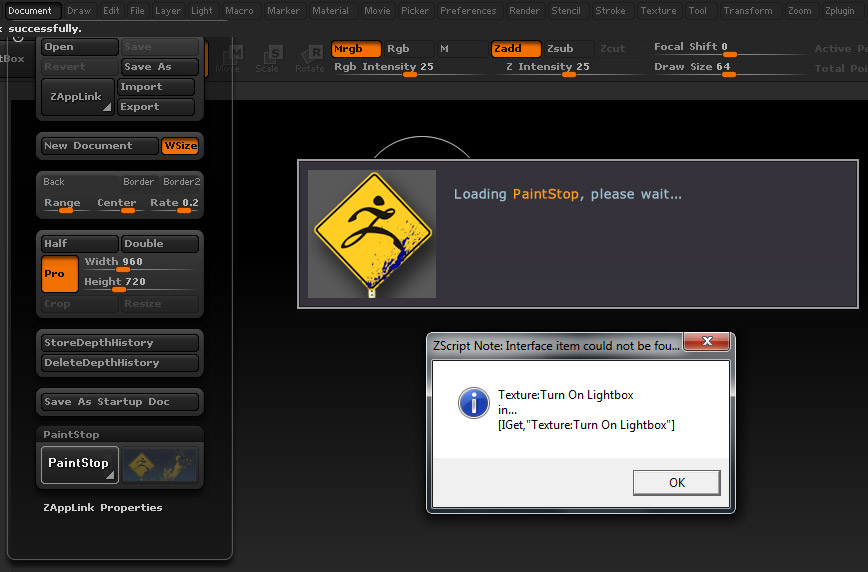Open the Texture menu
This screenshot has width=868, height=572.
tap(658, 11)
